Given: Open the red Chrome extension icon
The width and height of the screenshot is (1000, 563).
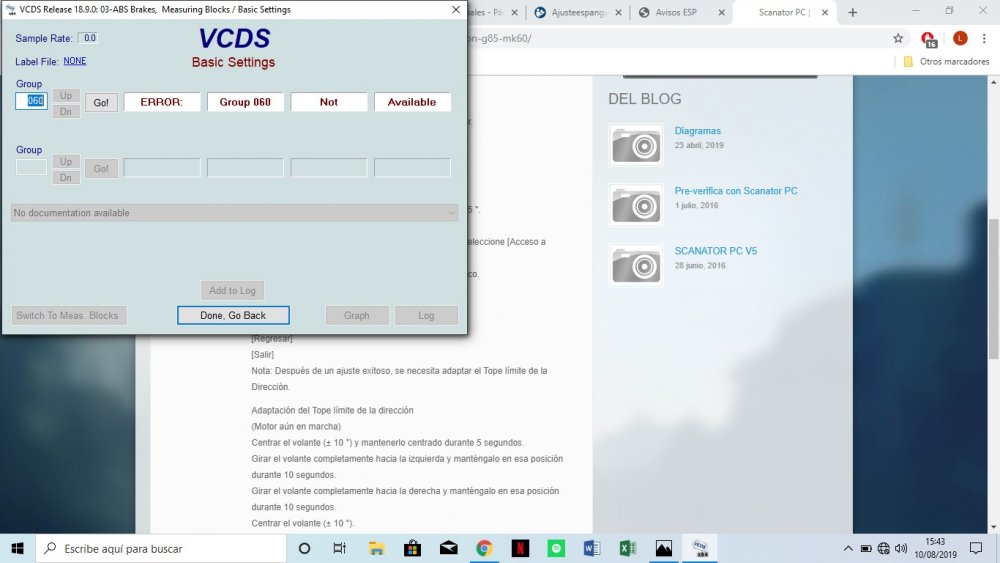Looking at the screenshot, I should click(x=929, y=39).
